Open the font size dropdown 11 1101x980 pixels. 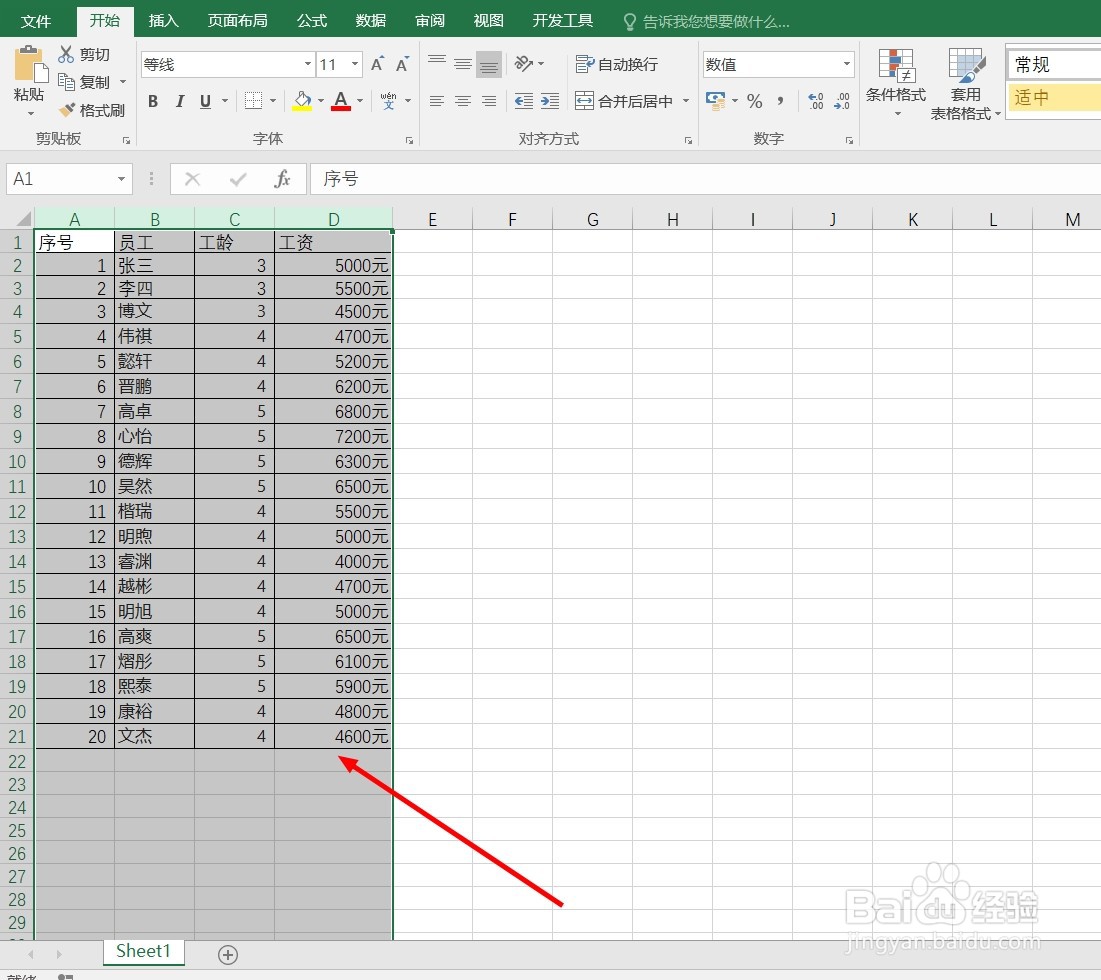point(355,64)
